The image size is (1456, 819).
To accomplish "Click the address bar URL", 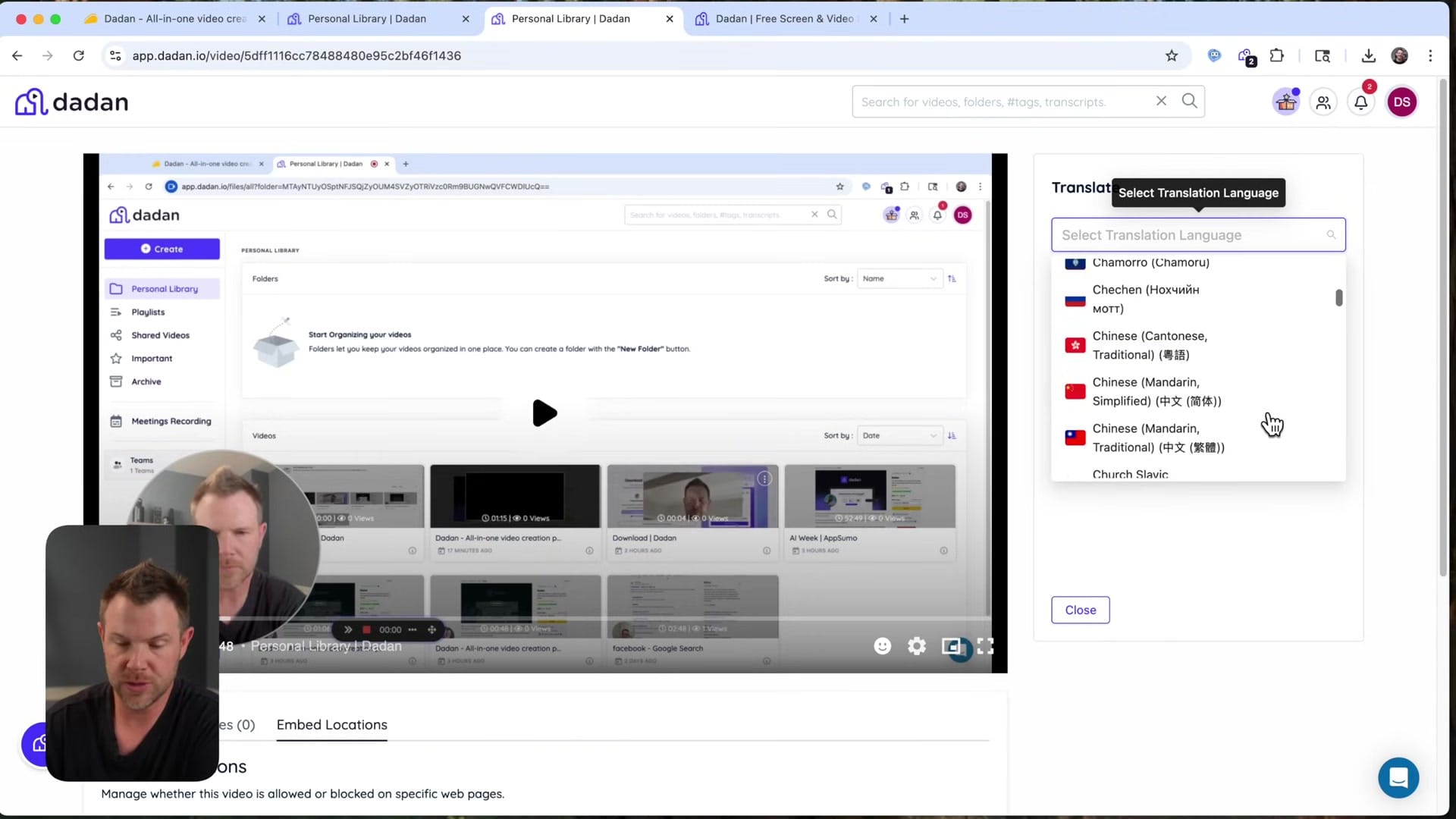I will (297, 55).
